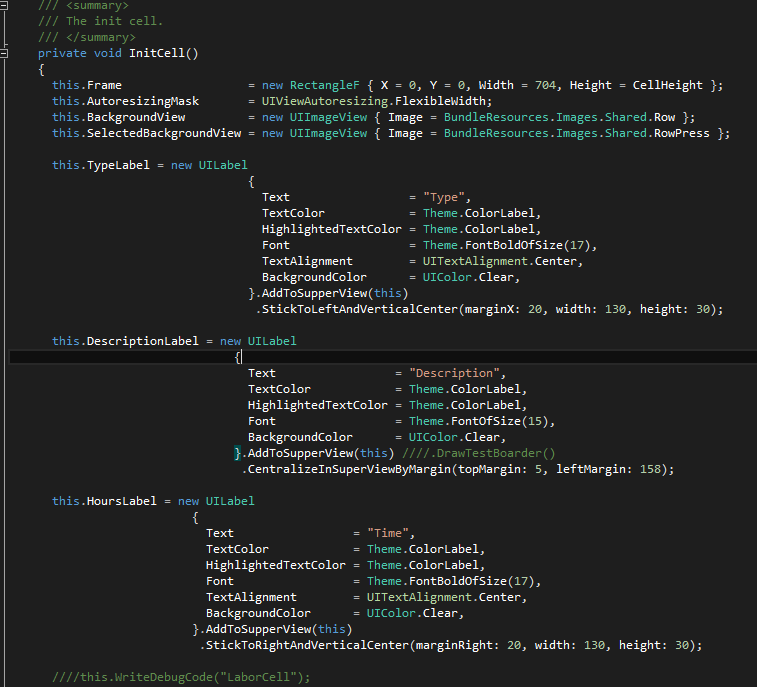Viewport: 757px width, 687px height.
Task: Click the commented WriteDebugCode call
Action: 181,677
